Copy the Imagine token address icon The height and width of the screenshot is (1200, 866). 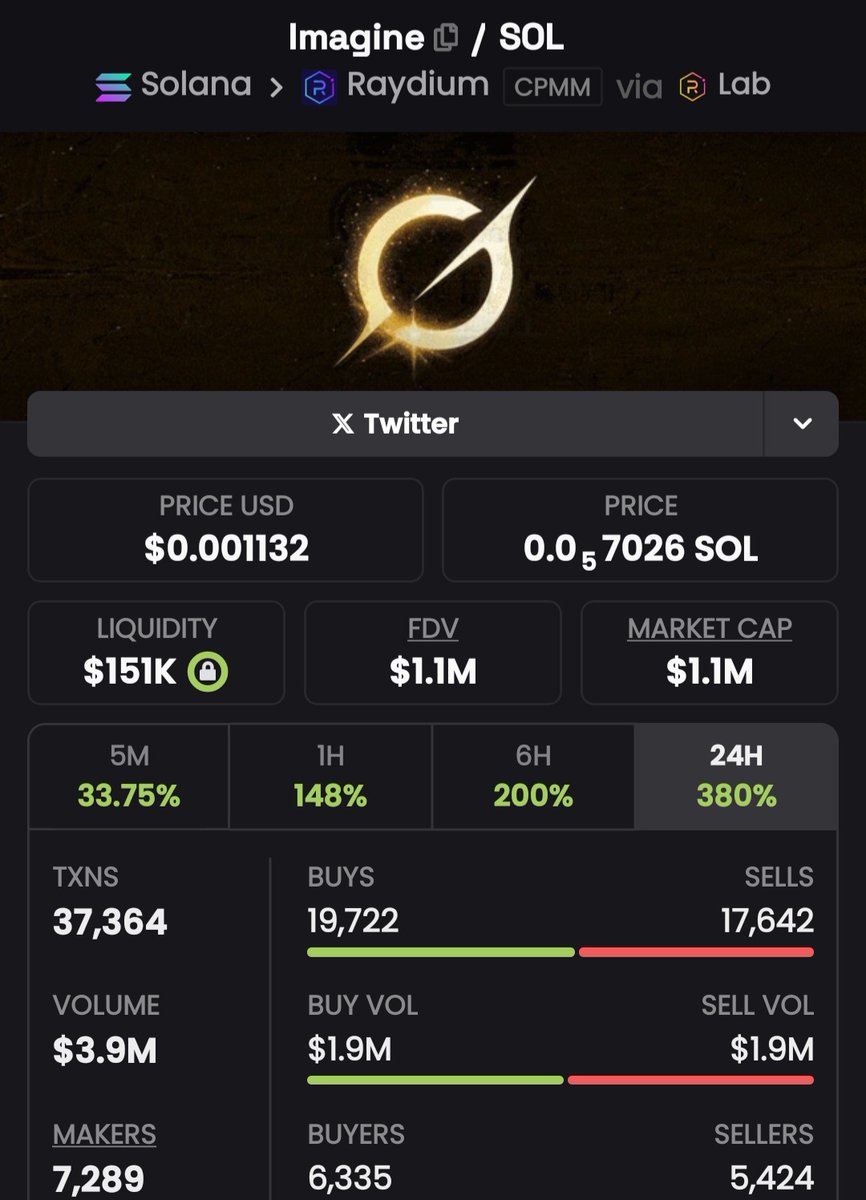[x=445, y=39]
